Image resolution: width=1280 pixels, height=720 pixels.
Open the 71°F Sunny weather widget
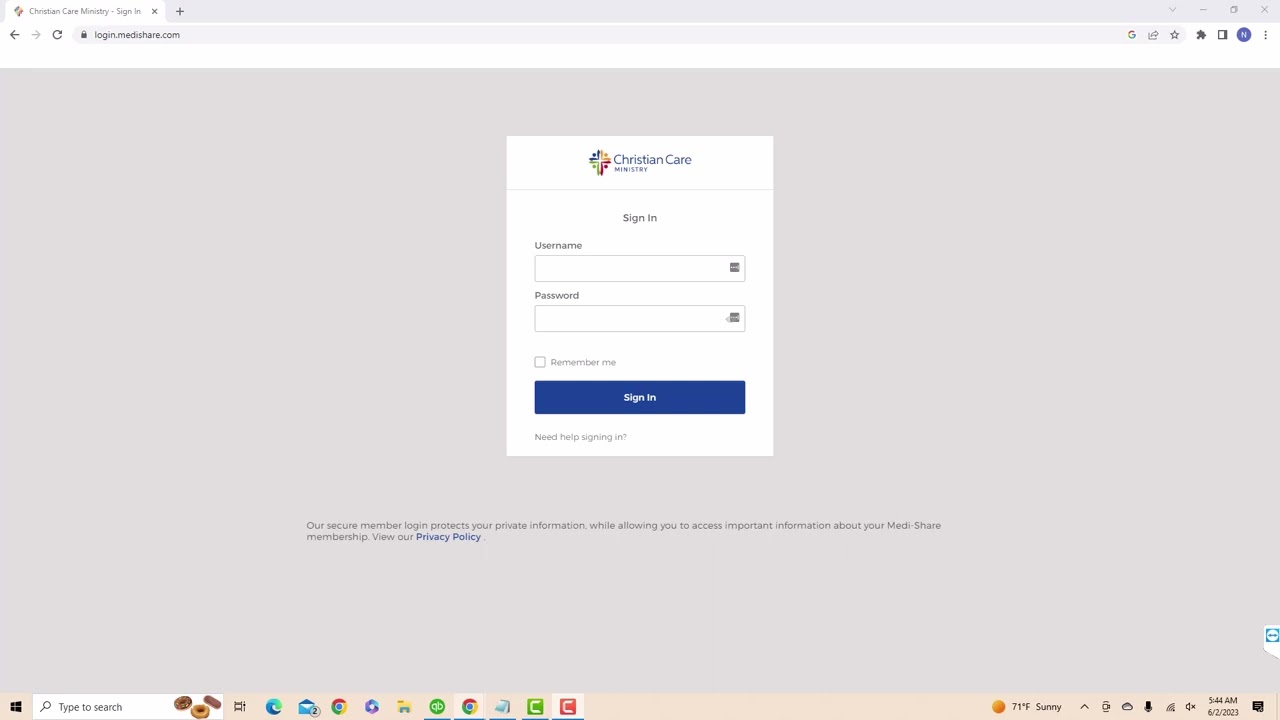[x=1027, y=707]
